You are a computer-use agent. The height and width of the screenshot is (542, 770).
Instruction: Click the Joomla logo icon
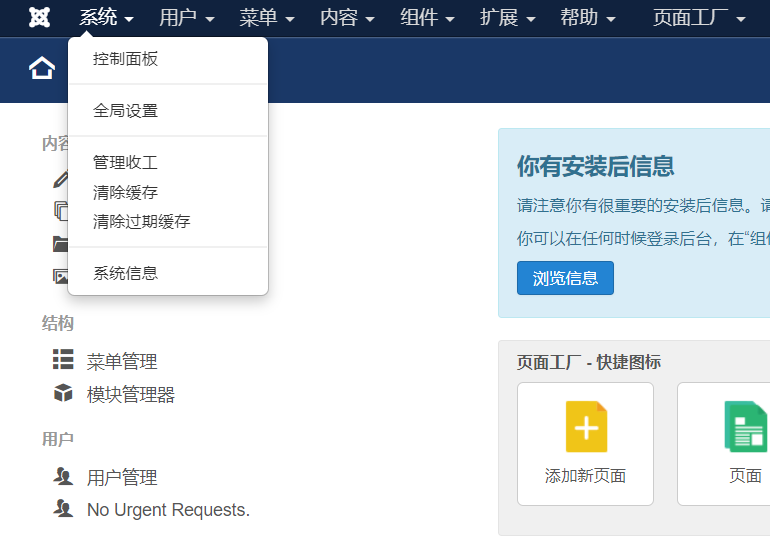[x=39, y=18]
